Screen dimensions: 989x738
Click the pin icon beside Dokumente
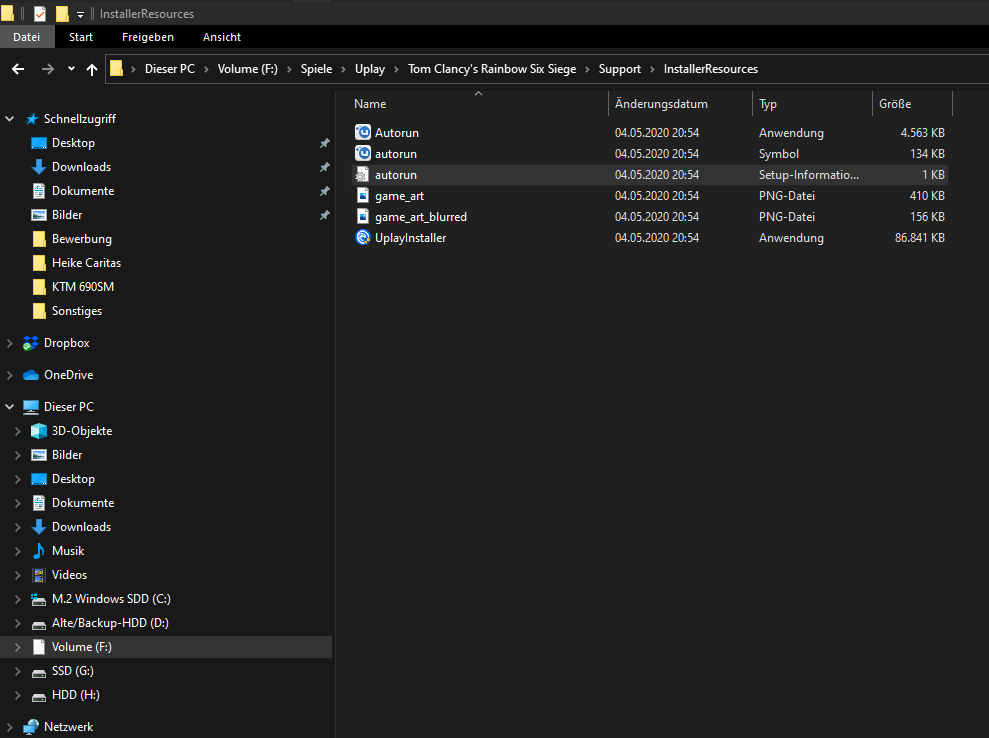point(325,191)
